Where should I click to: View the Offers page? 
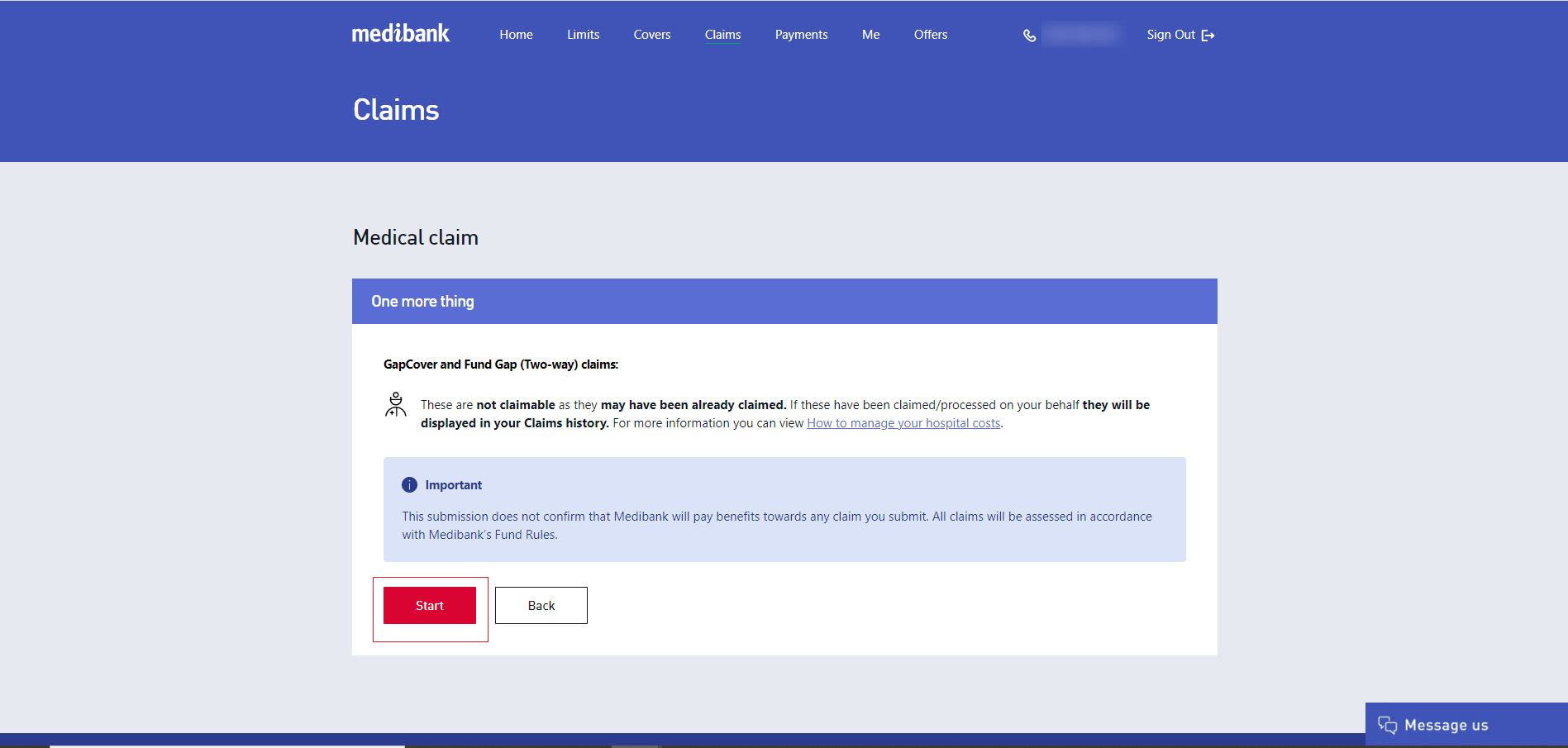click(x=931, y=35)
